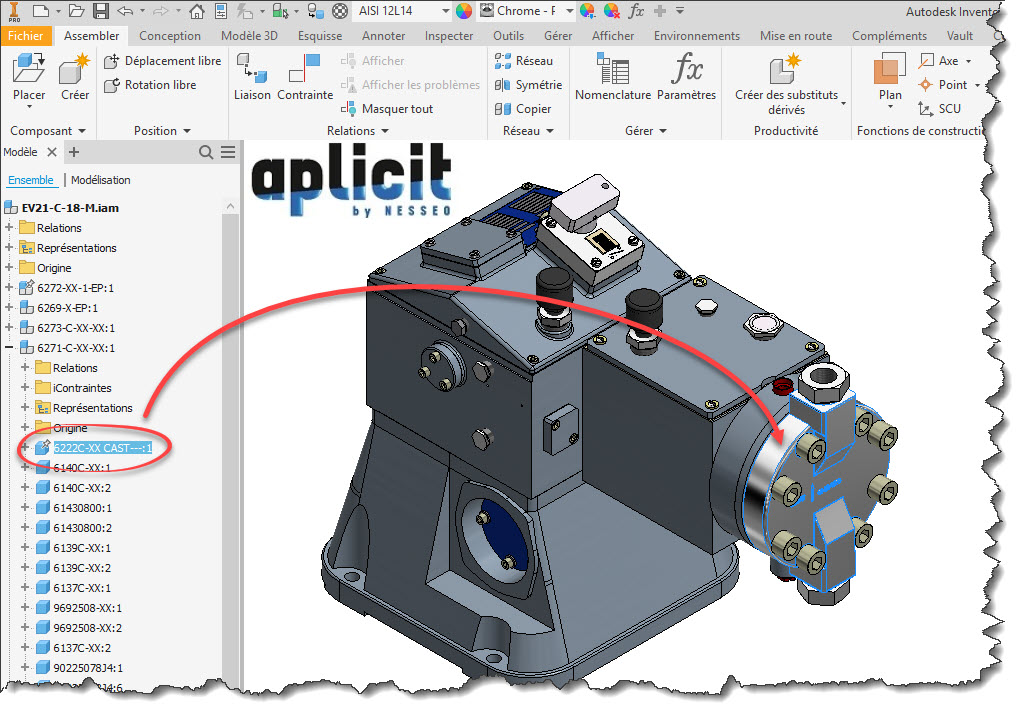Open the Fichier menu

[x=24, y=36]
